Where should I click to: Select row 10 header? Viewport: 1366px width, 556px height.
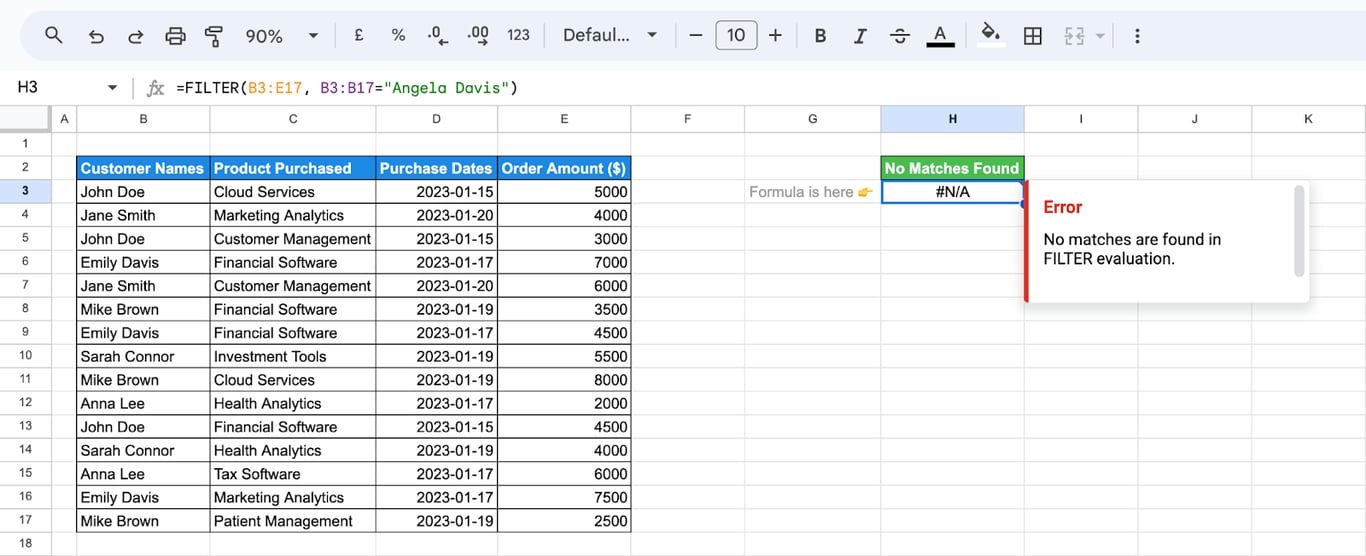point(25,356)
